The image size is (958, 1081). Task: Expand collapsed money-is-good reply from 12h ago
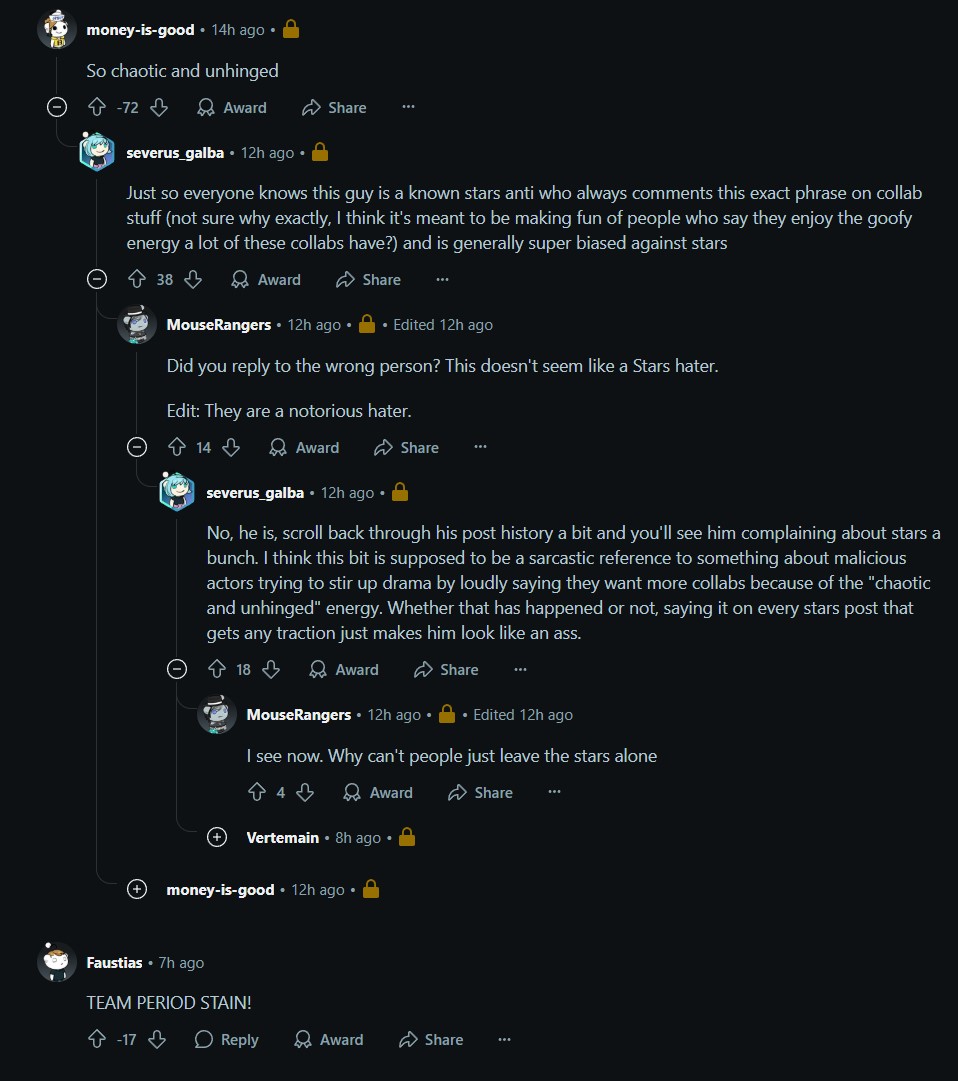137,889
